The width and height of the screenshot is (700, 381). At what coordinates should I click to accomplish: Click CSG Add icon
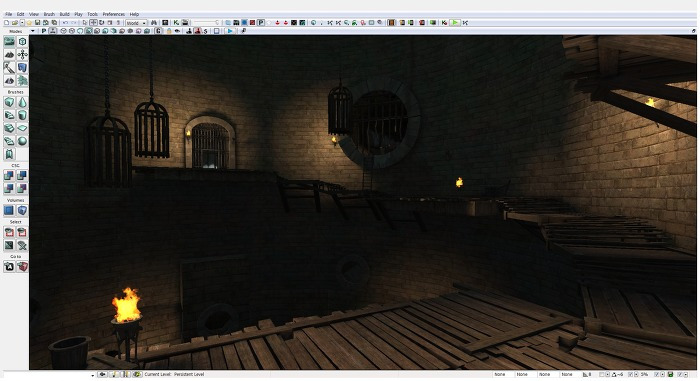[x=9, y=176]
